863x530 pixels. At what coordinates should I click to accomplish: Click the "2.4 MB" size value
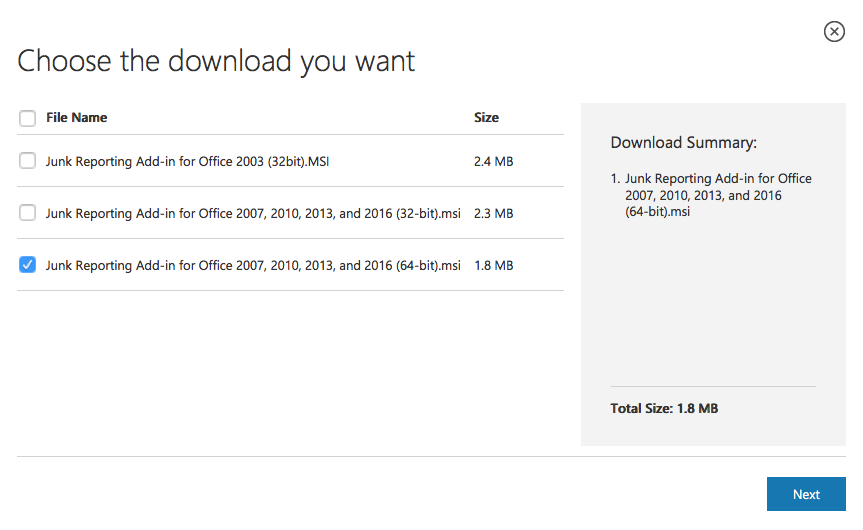(493, 161)
